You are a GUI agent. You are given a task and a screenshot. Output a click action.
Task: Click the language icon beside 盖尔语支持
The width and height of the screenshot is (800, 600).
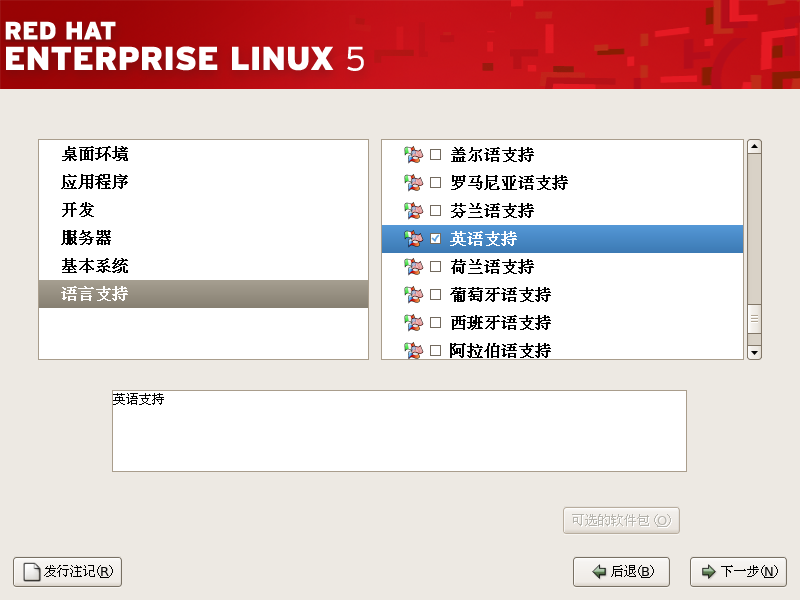pos(413,154)
